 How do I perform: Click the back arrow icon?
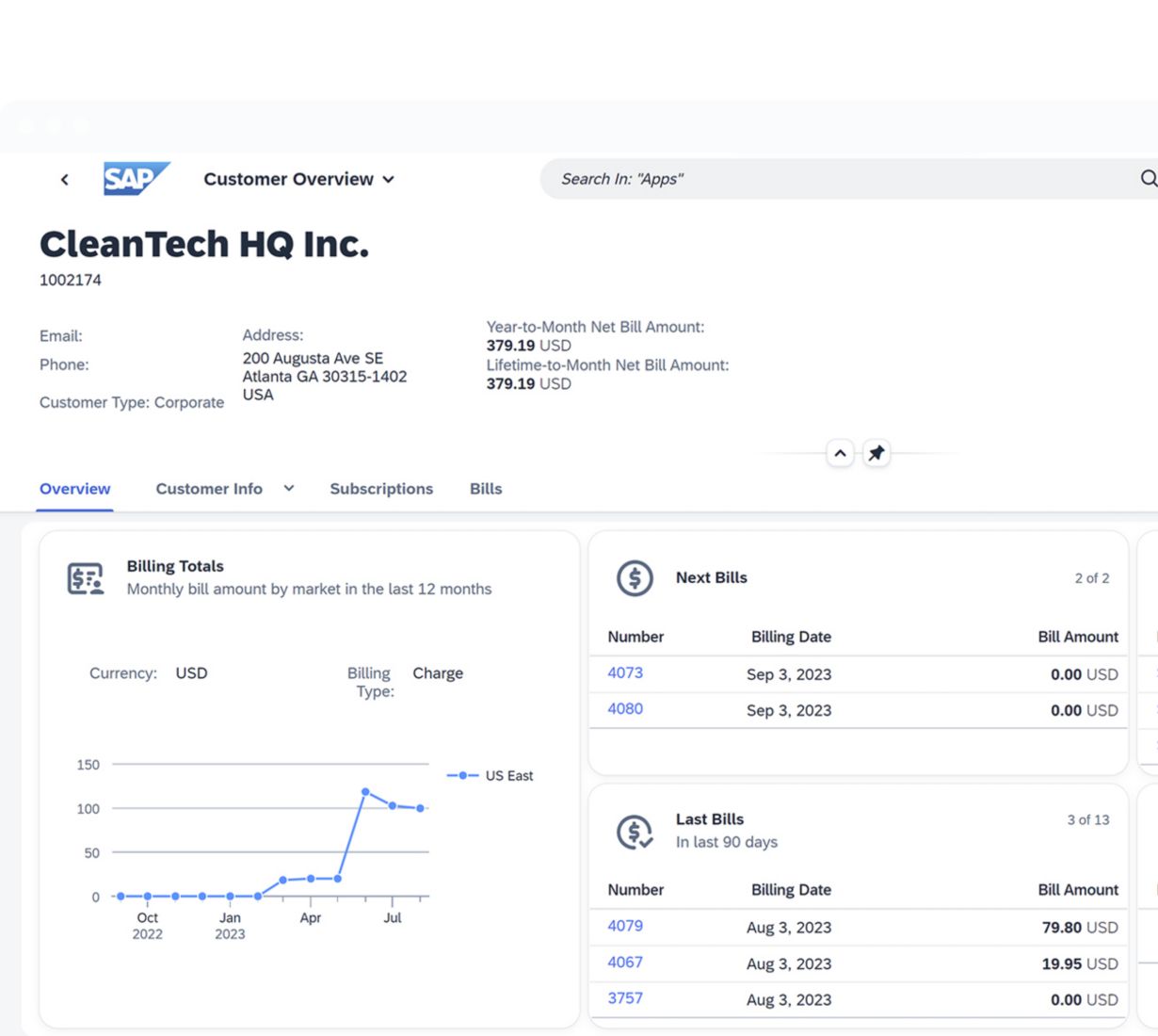64,179
